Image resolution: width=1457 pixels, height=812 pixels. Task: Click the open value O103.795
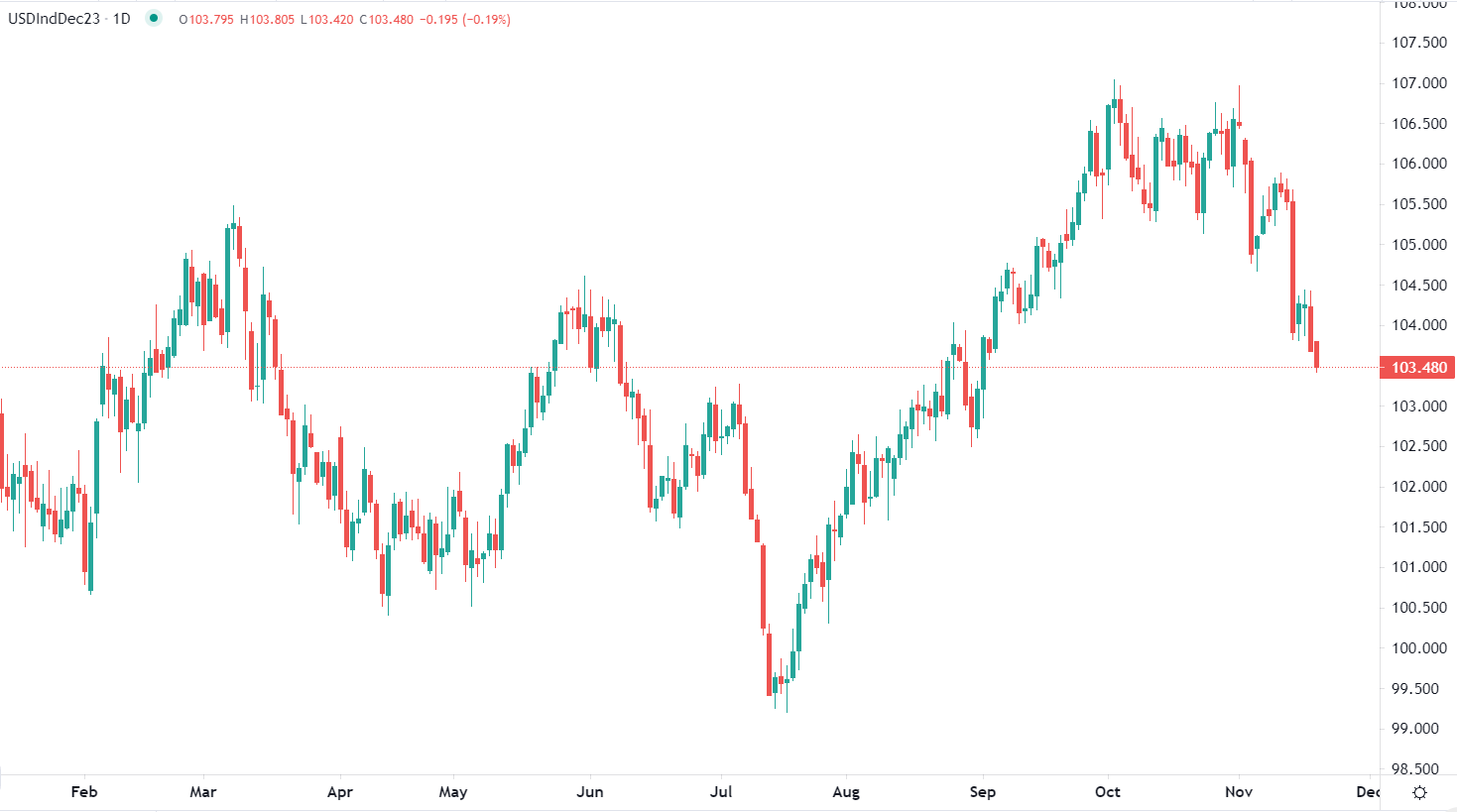pos(206,20)
